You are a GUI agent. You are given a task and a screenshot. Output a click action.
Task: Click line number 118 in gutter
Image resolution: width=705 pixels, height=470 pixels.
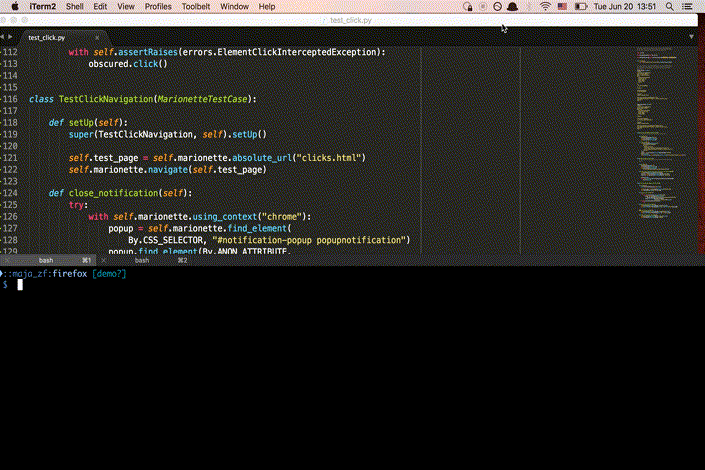tap(10, 122)
